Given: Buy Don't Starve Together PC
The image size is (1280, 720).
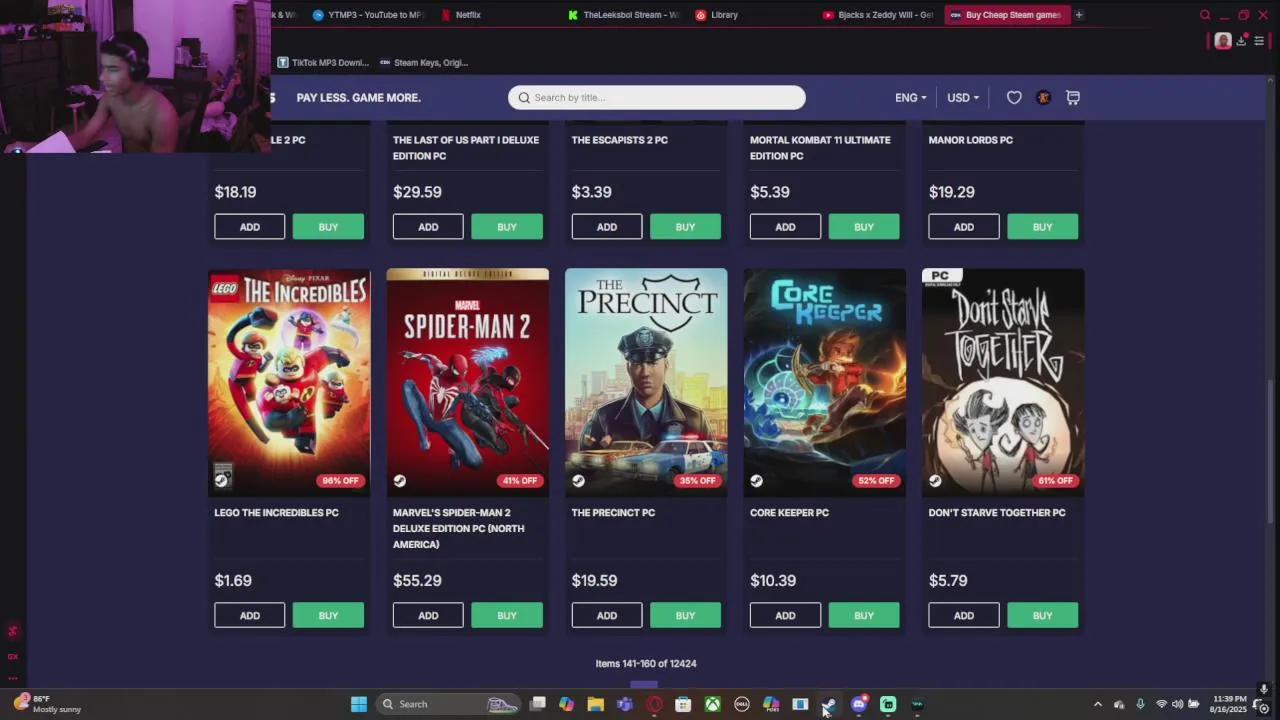Looking at the screenshot, I should 1042,615.
